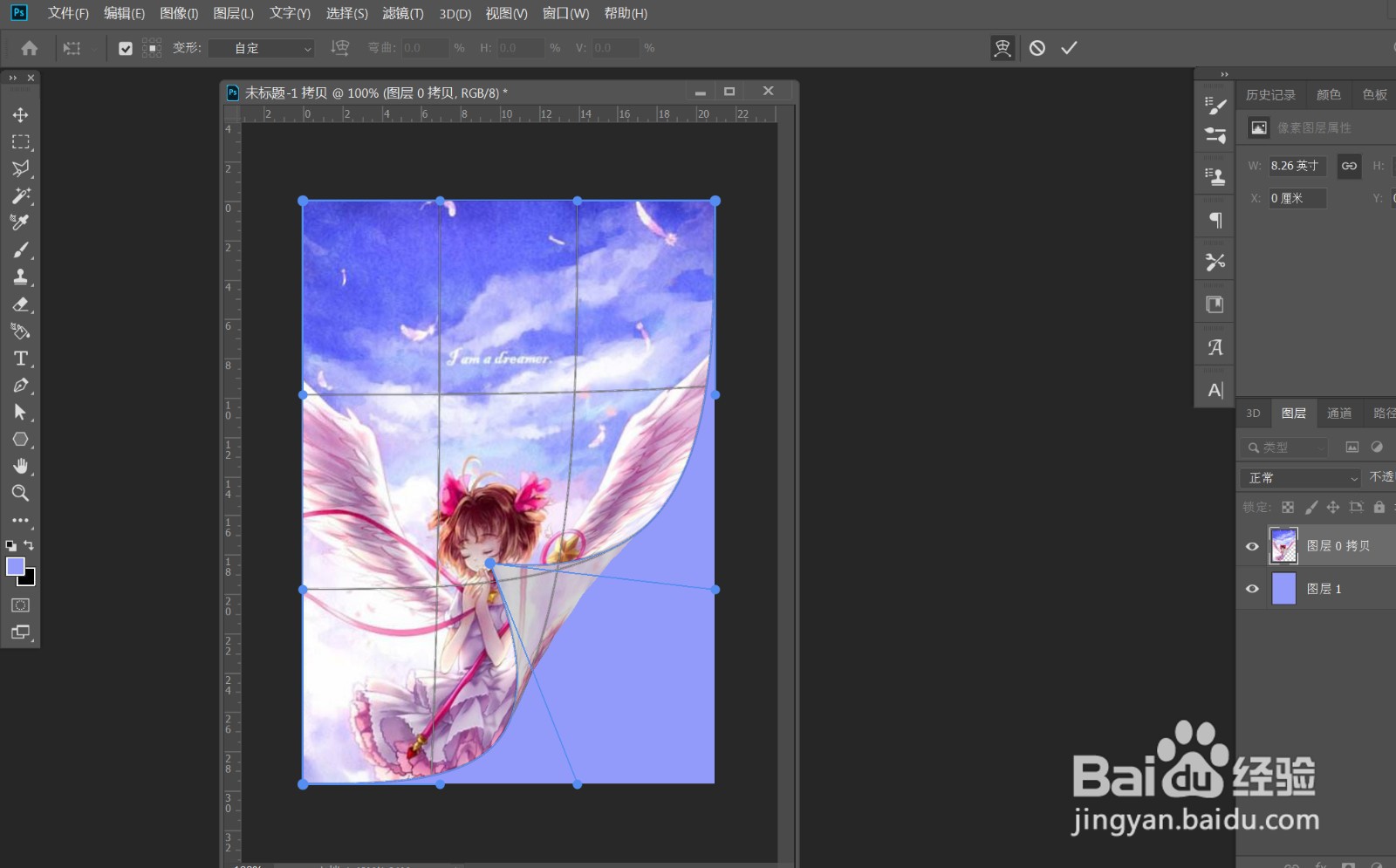Open the Glyphs panel icon
Screen dimensions: 1396x868
coord(1215,347)
